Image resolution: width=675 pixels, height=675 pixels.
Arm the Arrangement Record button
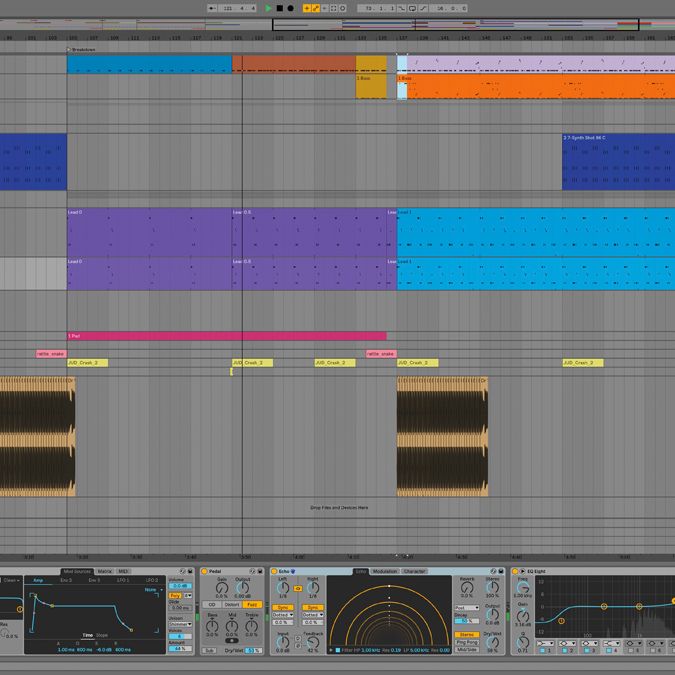(x=291, y=8)
